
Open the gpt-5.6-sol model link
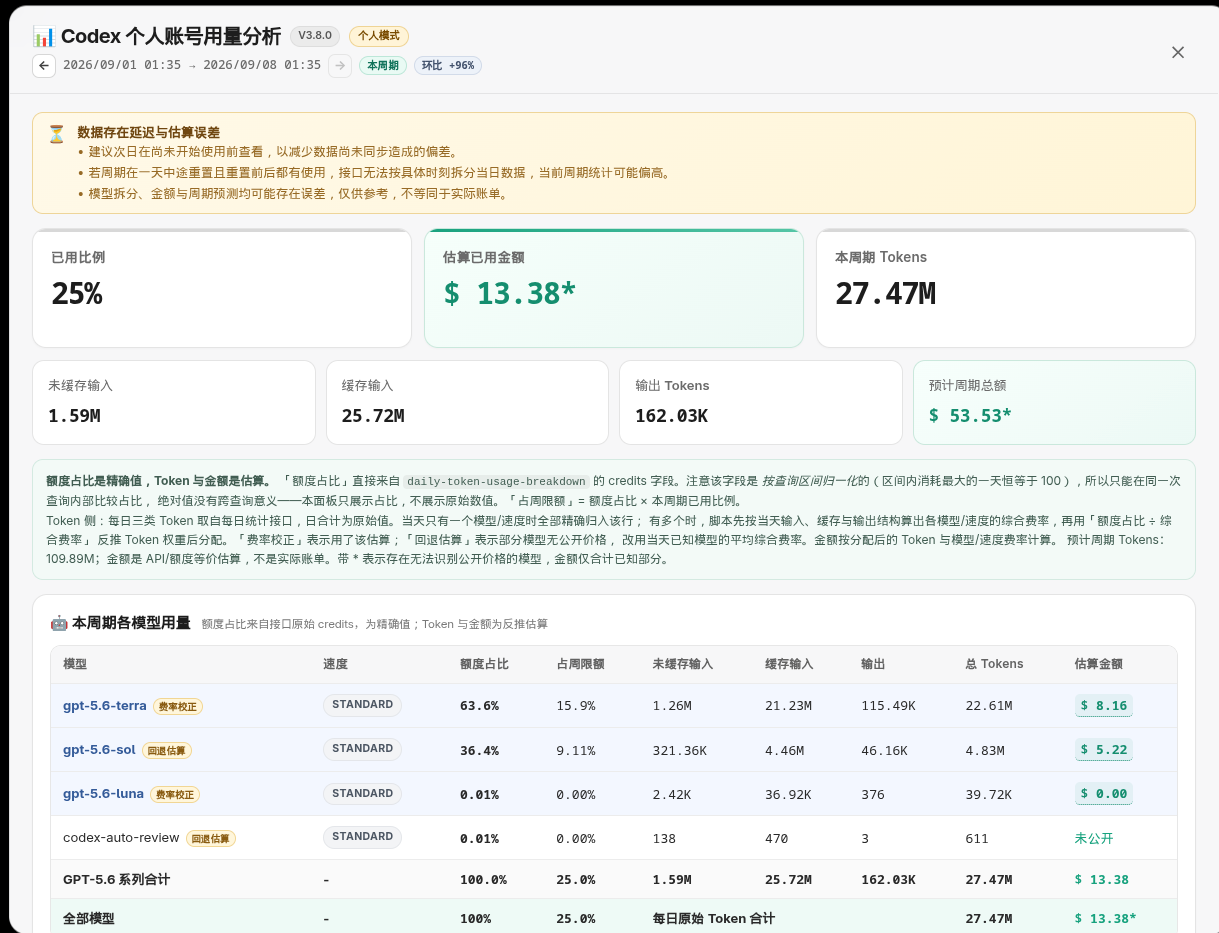(x=99, y=750)
